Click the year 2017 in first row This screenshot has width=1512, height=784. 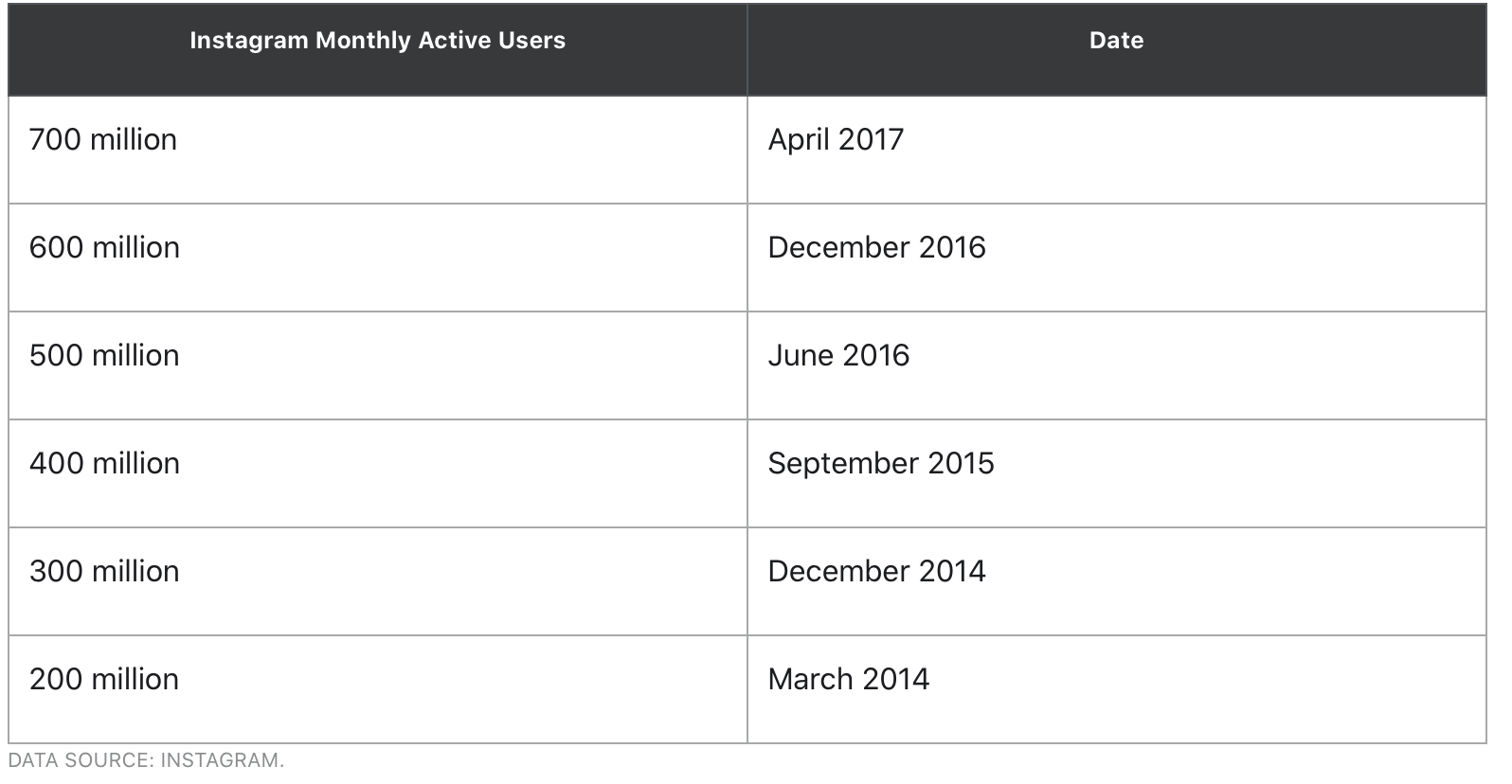coord(871,140)
